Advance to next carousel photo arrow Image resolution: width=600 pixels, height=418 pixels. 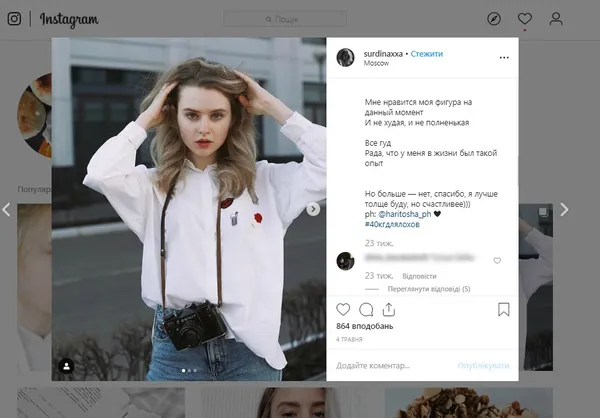click(313, 209)
